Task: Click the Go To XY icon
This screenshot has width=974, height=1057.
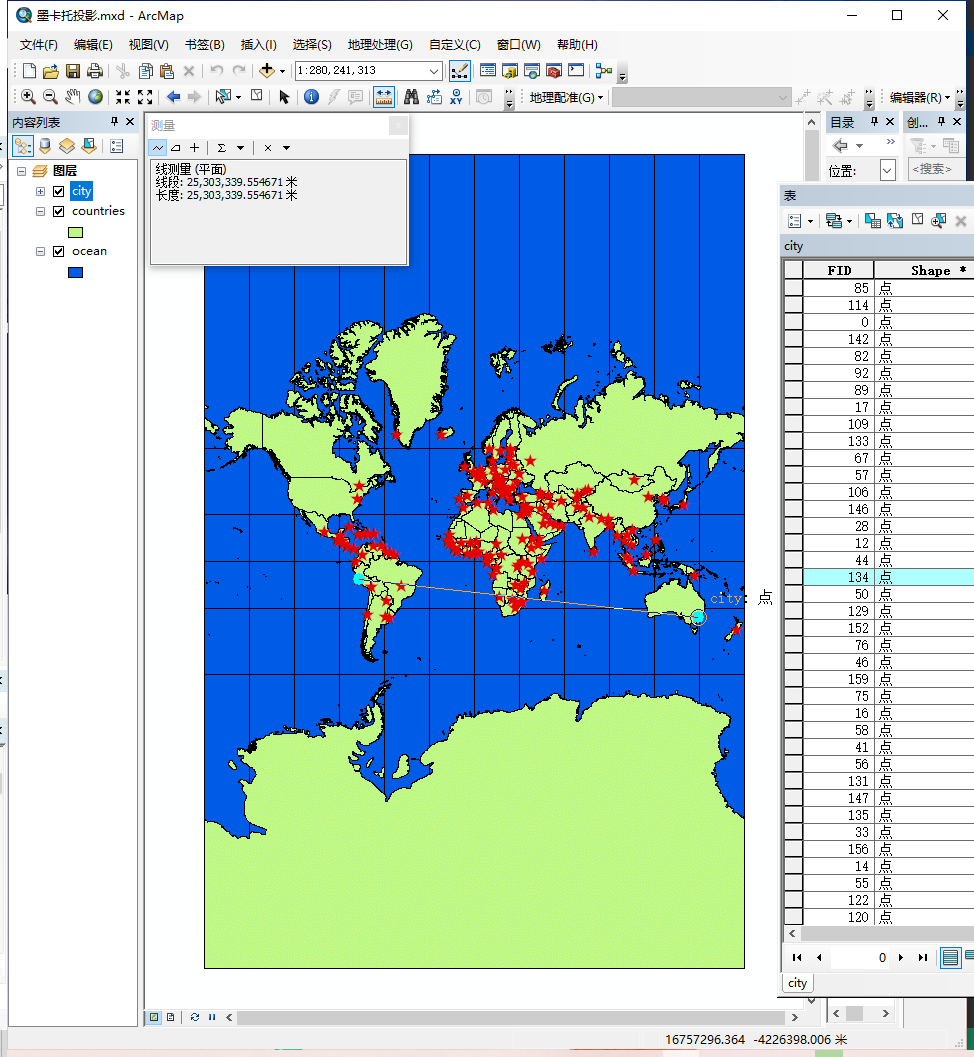Action: pos(457,97)
